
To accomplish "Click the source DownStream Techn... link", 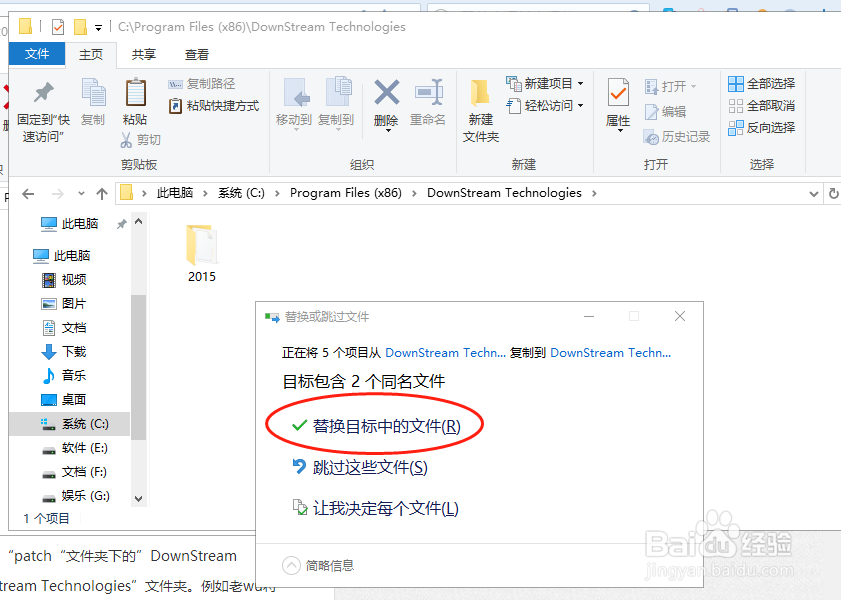I will pos(446,353).
